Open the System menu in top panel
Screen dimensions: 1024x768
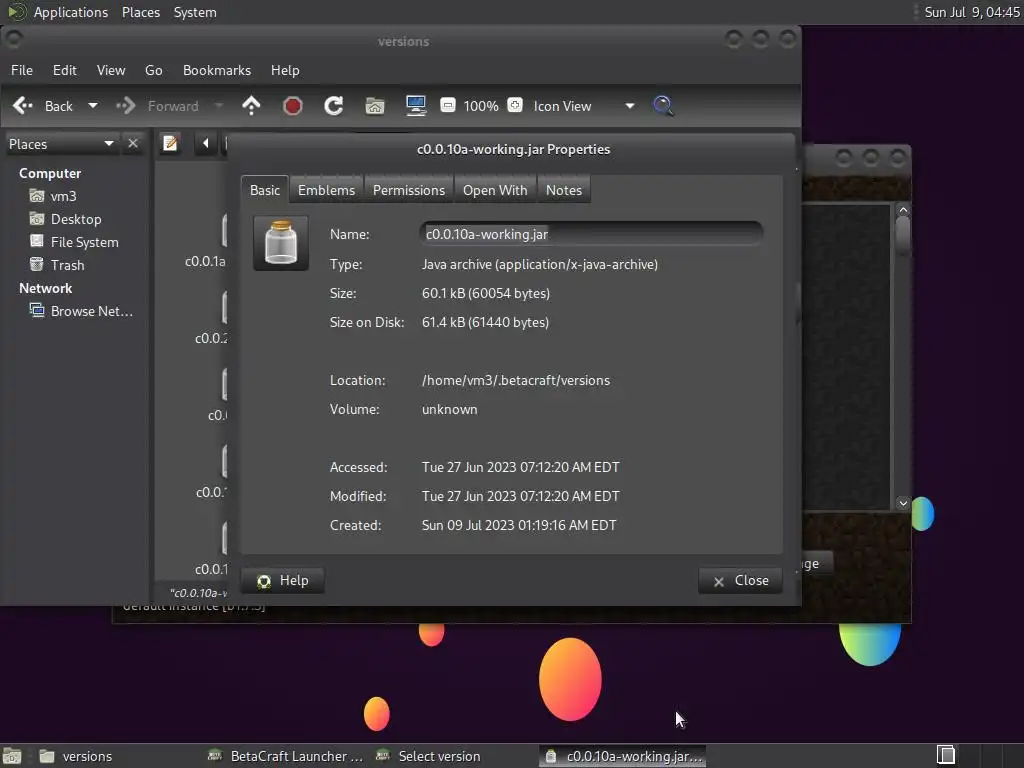[195, 12]
